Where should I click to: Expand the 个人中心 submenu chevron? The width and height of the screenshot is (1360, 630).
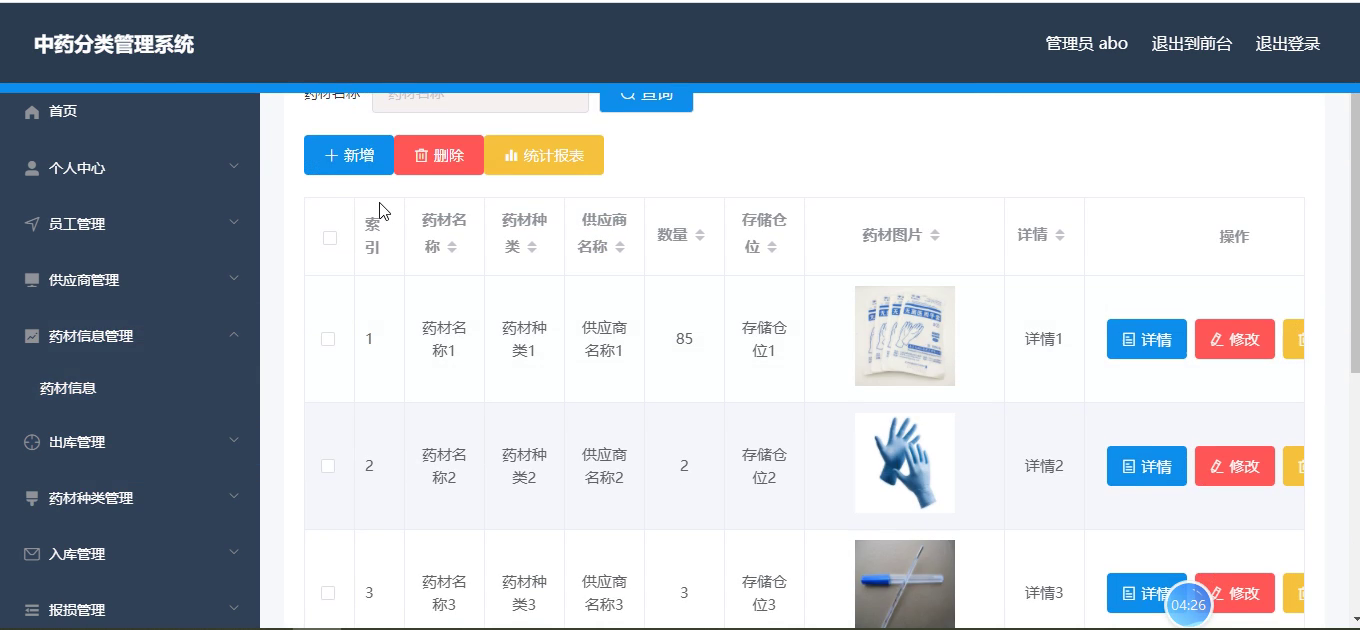coord(234,166)
